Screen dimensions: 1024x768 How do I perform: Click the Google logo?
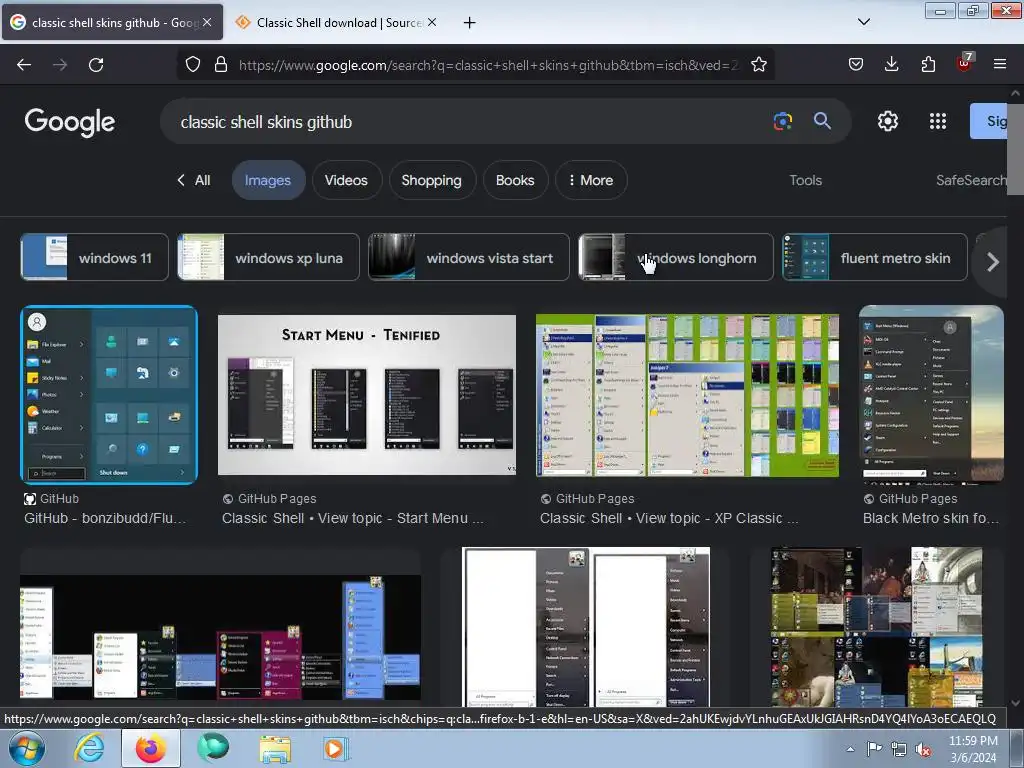pos(70,122)
